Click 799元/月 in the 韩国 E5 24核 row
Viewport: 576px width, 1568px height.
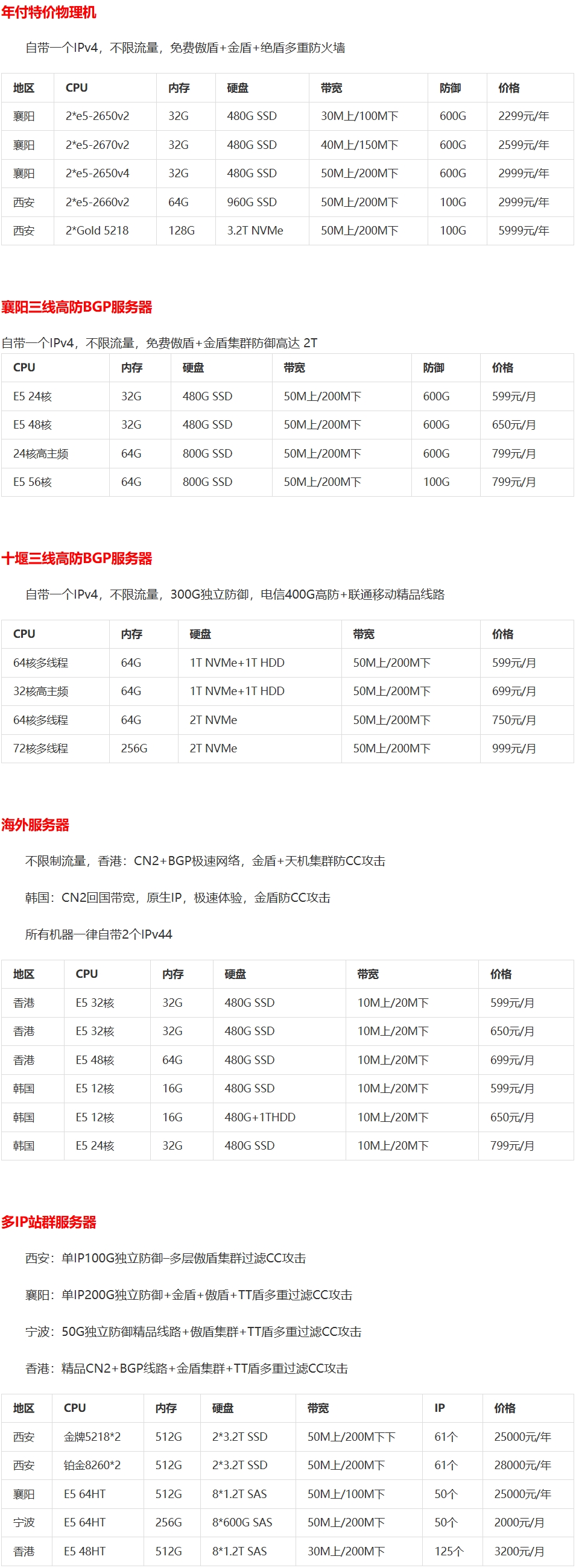(512, 1146)
